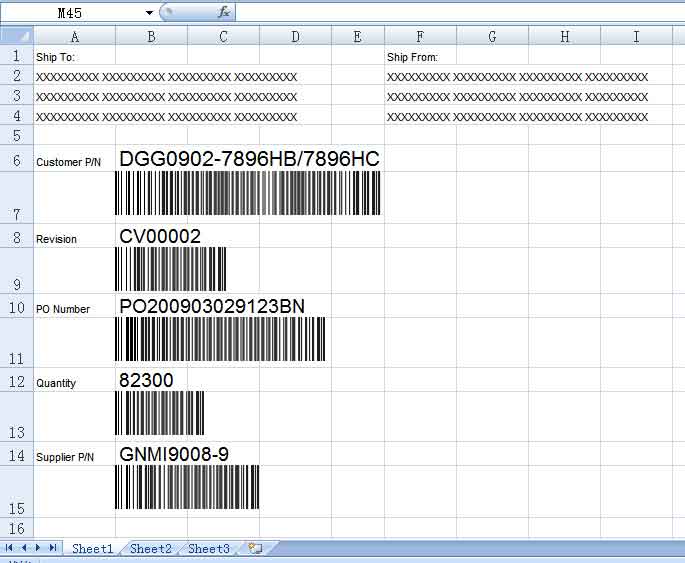Select row 16 header
Image resolution: width=685 pixels, height=563 pixels.
click(x=17, y=528)
